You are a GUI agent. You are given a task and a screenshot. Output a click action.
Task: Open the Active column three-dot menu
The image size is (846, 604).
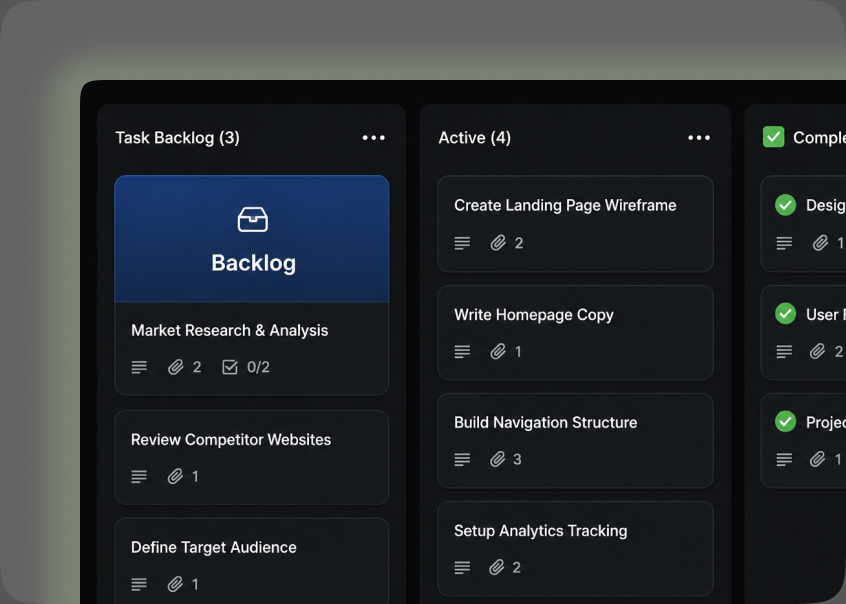point(699,138)
